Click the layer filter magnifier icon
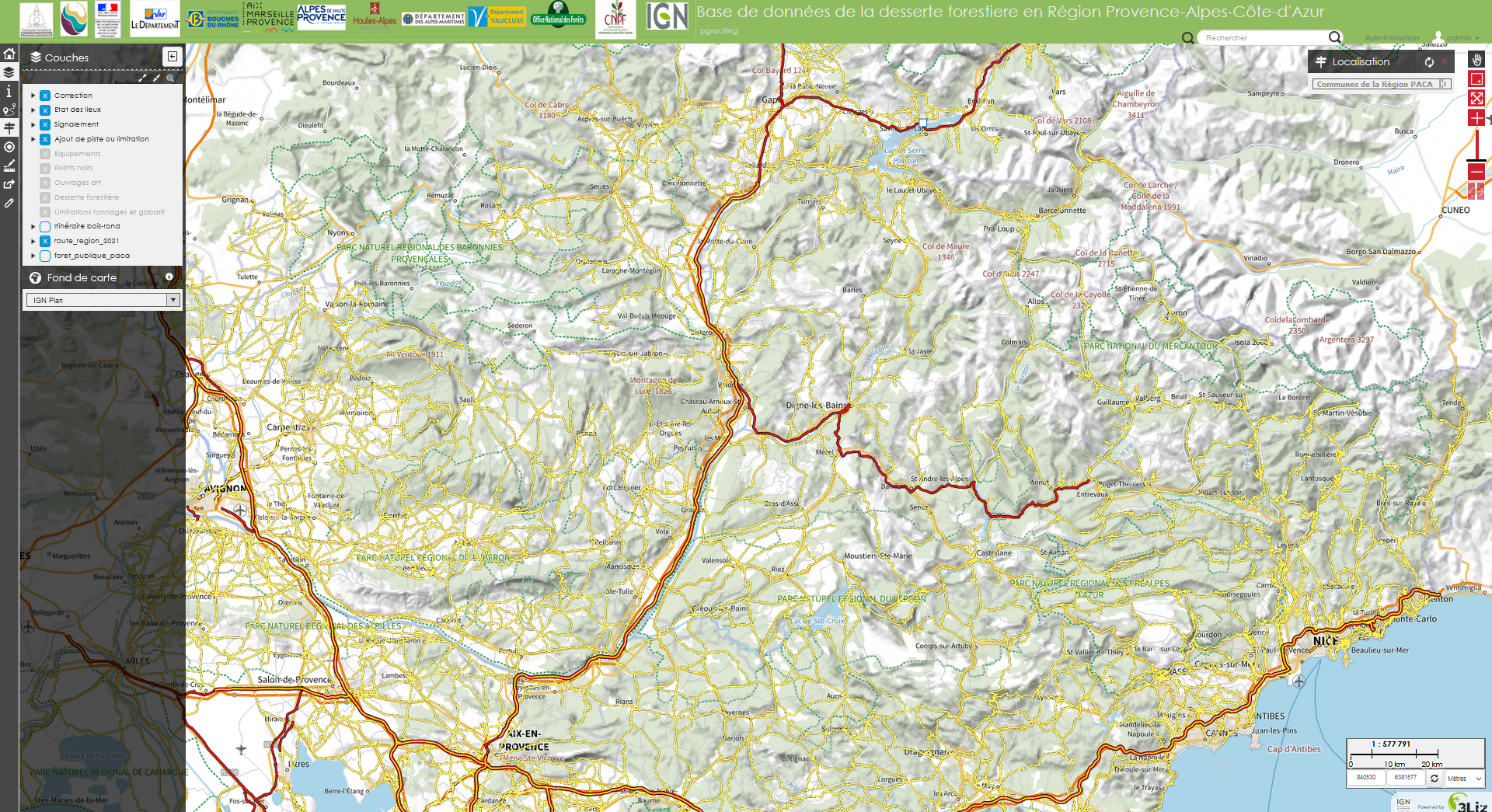This screenshot has width=1492, height=812. tap(170, 78)
